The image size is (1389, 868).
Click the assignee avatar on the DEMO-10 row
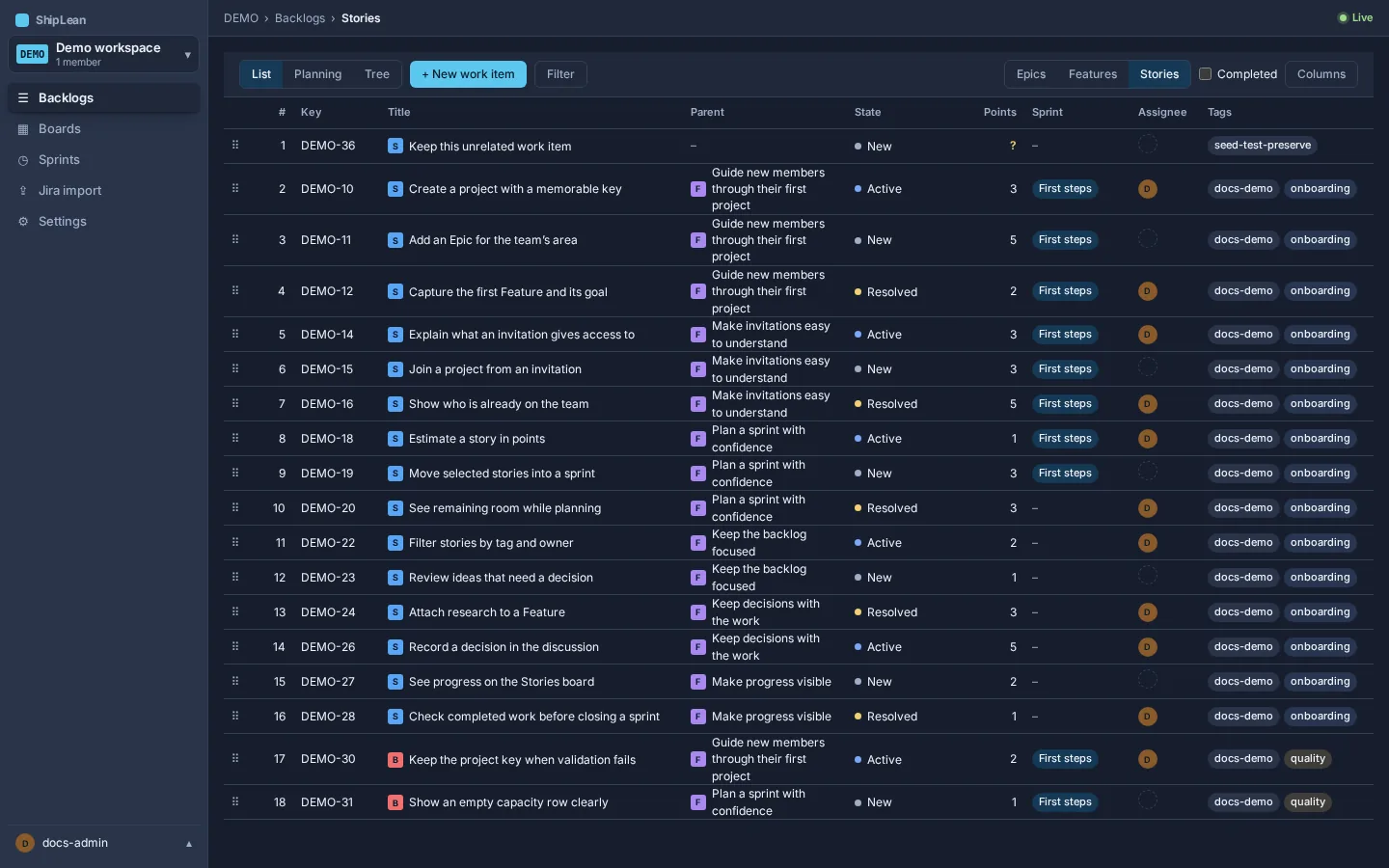click(x=1148, y=189)
